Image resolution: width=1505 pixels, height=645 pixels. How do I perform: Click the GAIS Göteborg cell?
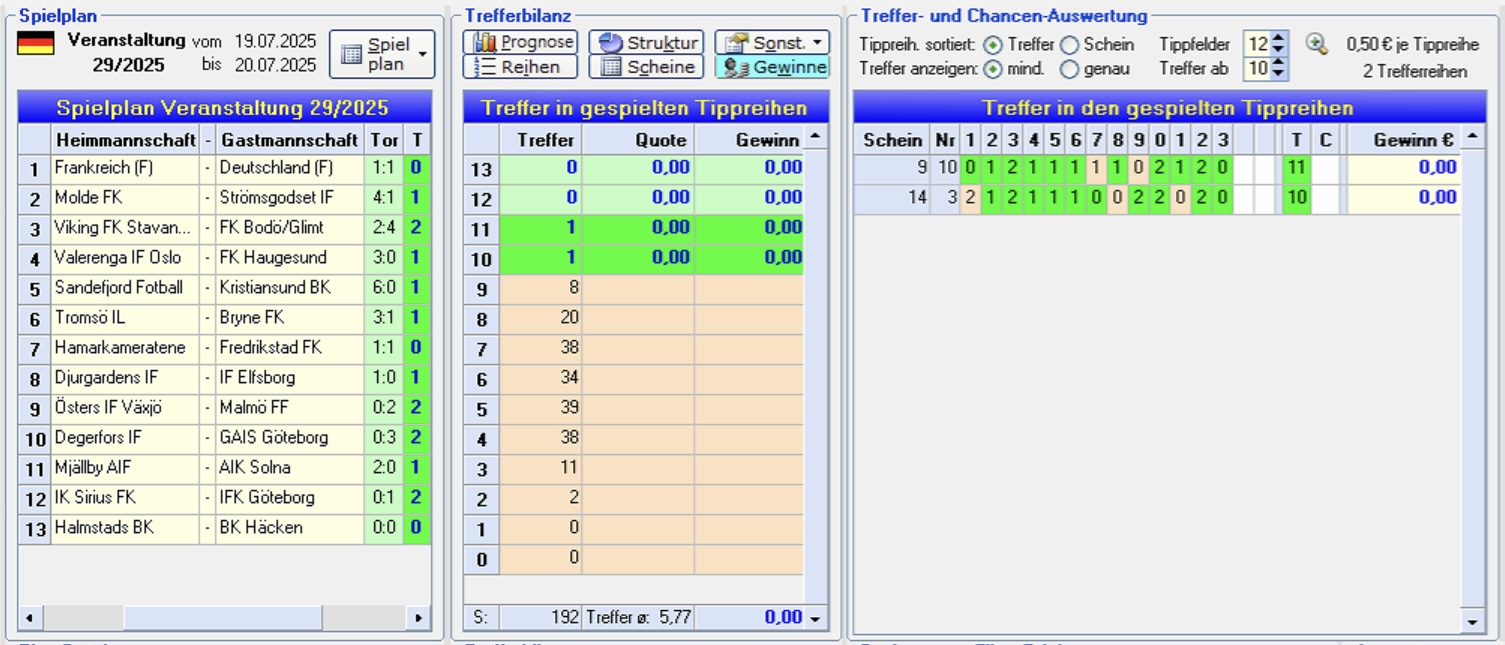(x=290, y=438)
